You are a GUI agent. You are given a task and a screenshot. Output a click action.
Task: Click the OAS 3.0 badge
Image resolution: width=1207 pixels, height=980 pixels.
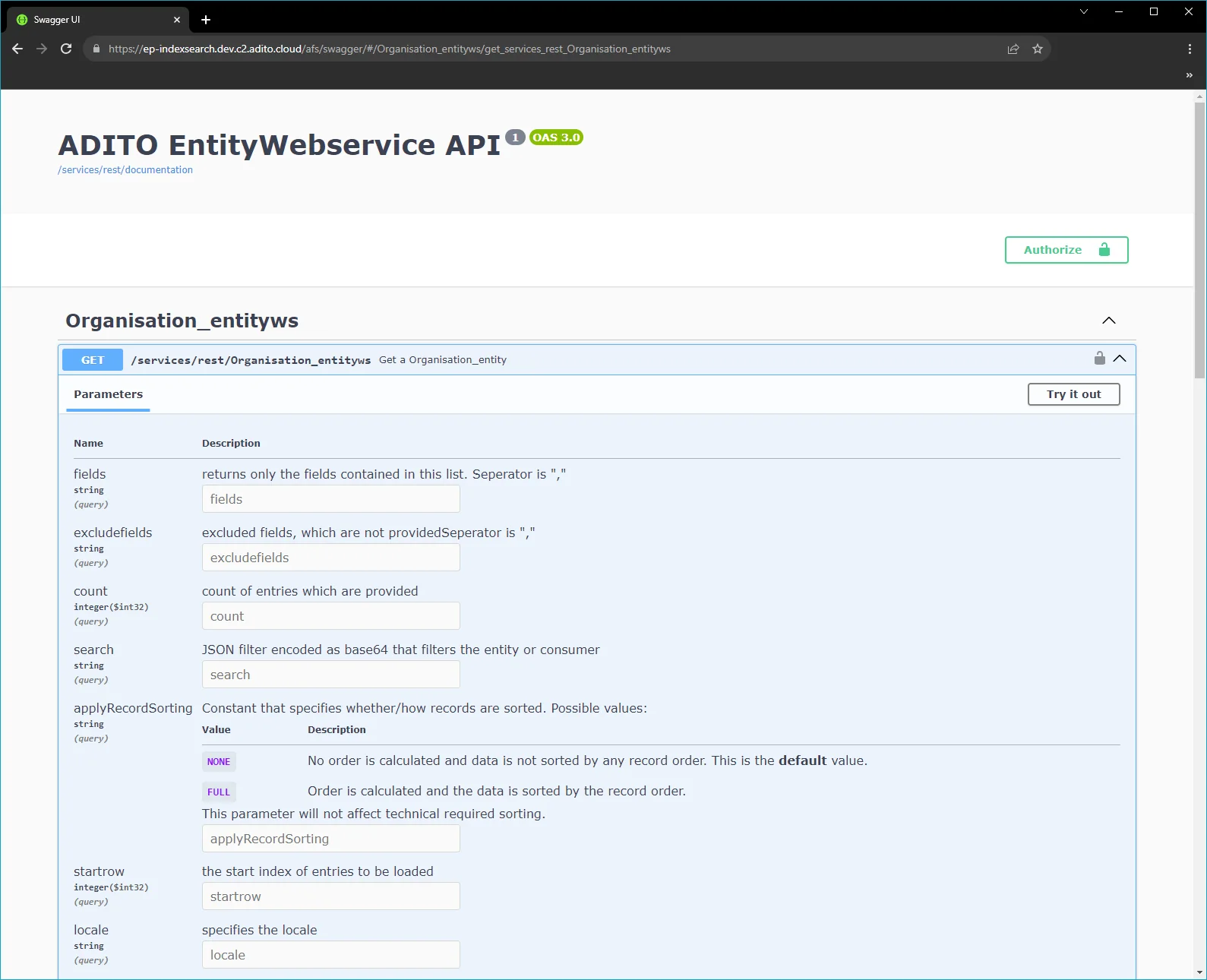(x=556, y=138)
